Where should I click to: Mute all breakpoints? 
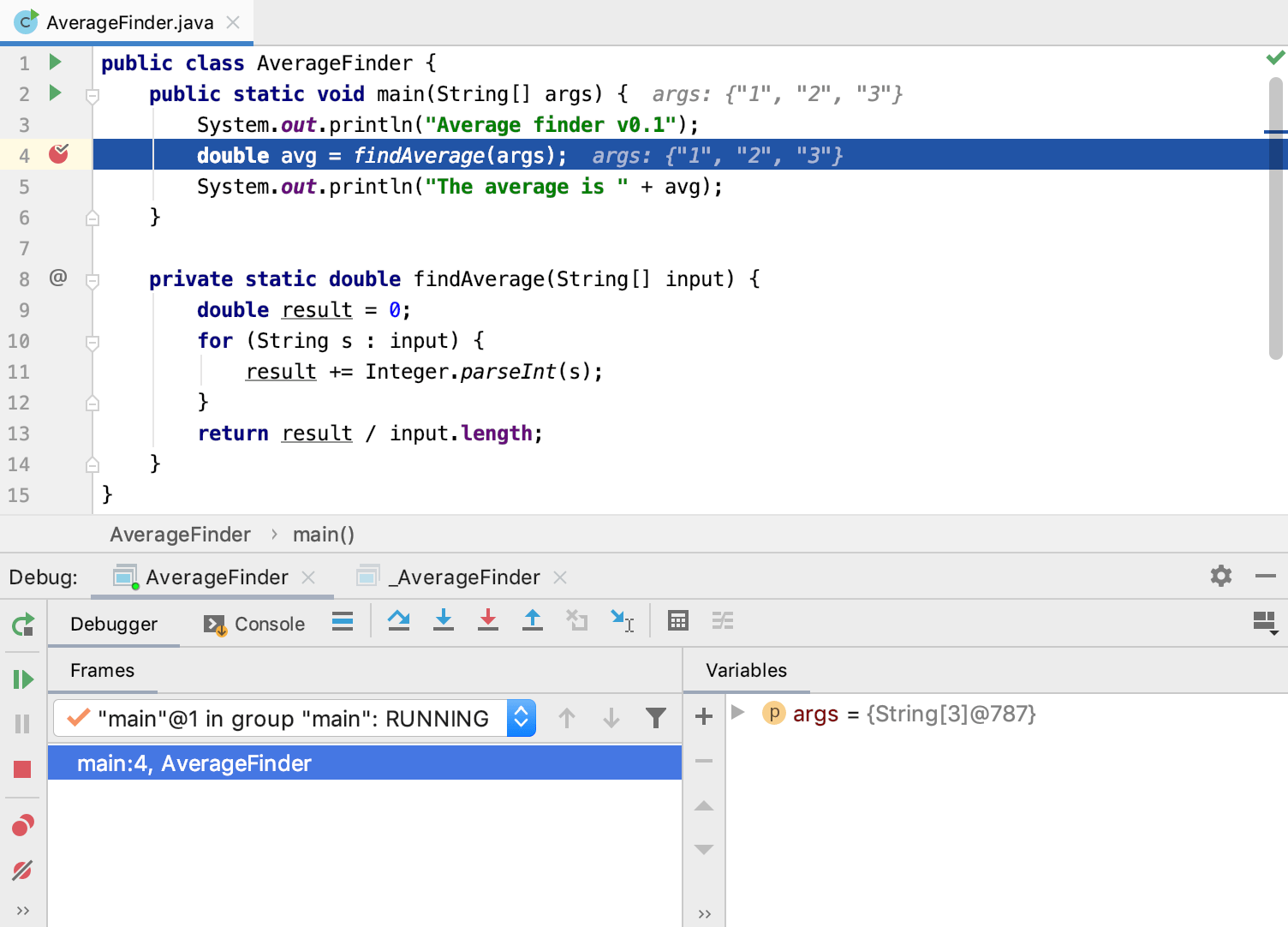[23, 870]
